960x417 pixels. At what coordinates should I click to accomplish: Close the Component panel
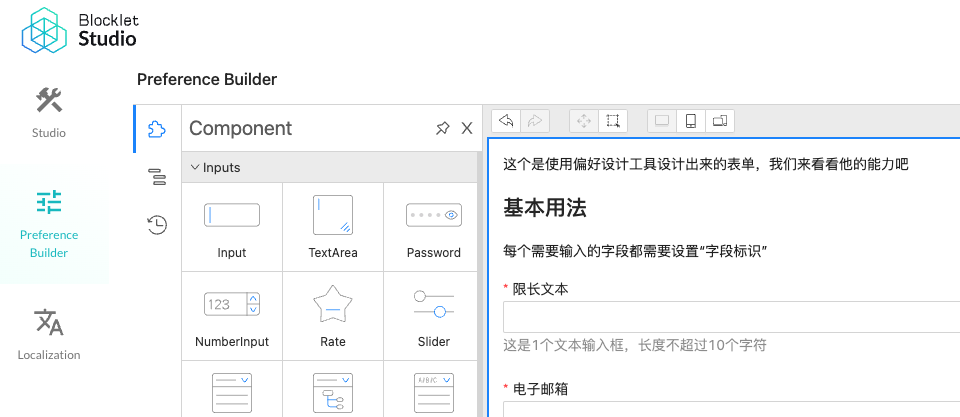466,128
